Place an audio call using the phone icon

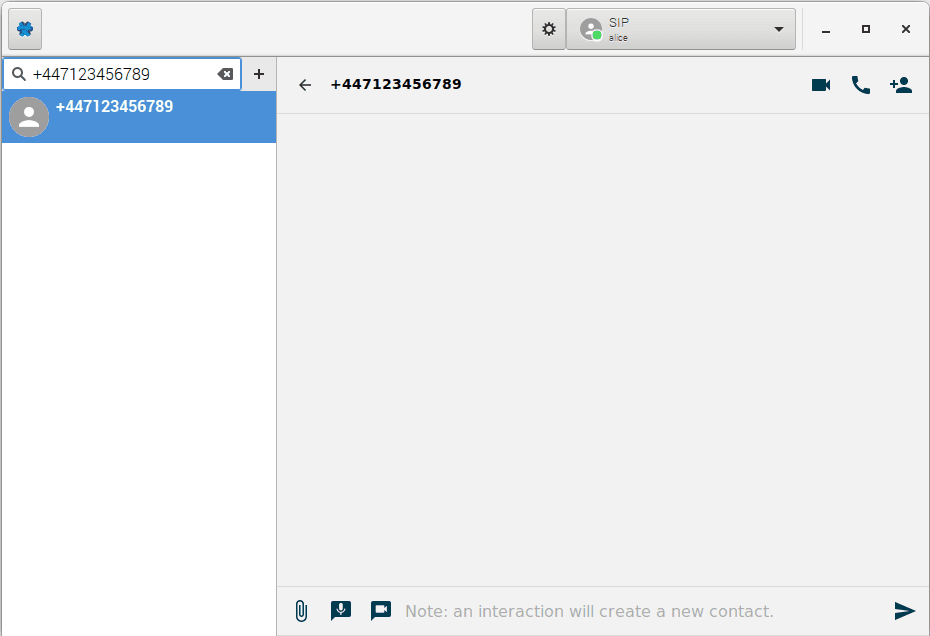tap(860, 85)
